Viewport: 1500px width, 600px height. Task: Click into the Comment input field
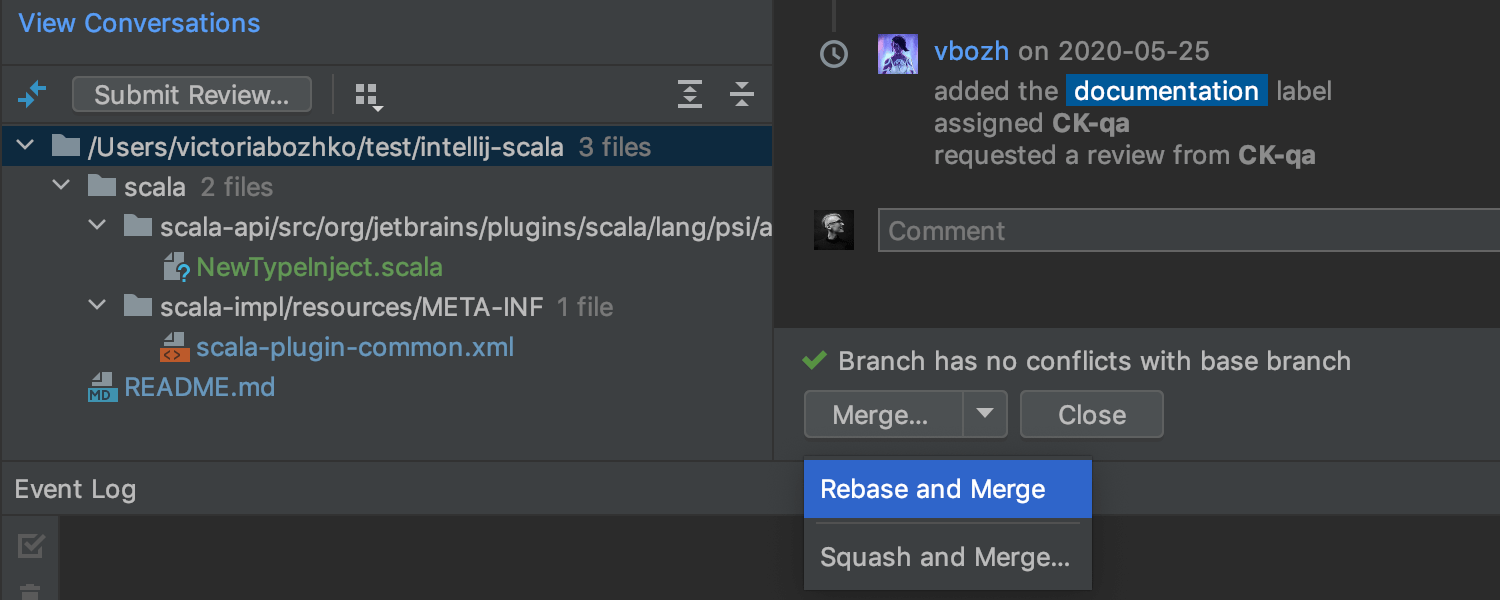pyautogui.click(x=1180, y=231)
